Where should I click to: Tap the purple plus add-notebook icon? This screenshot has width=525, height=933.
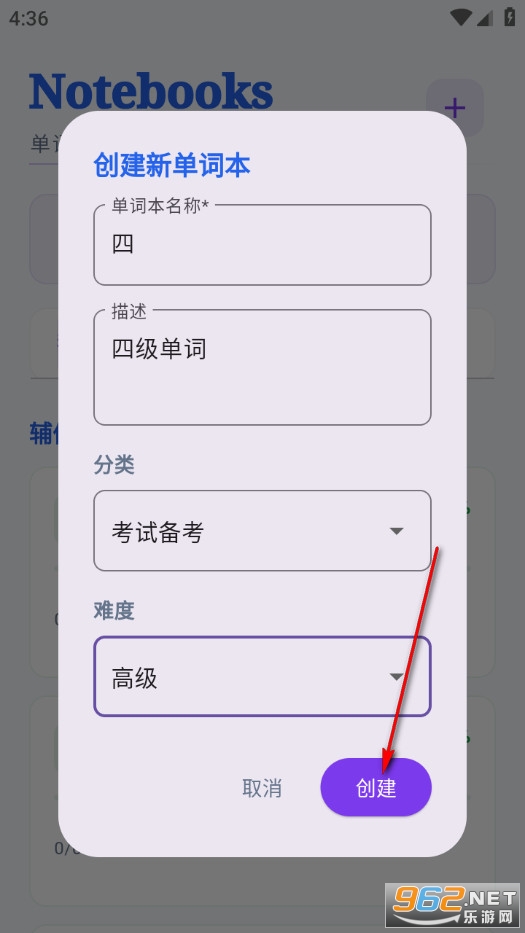point(455,108)
